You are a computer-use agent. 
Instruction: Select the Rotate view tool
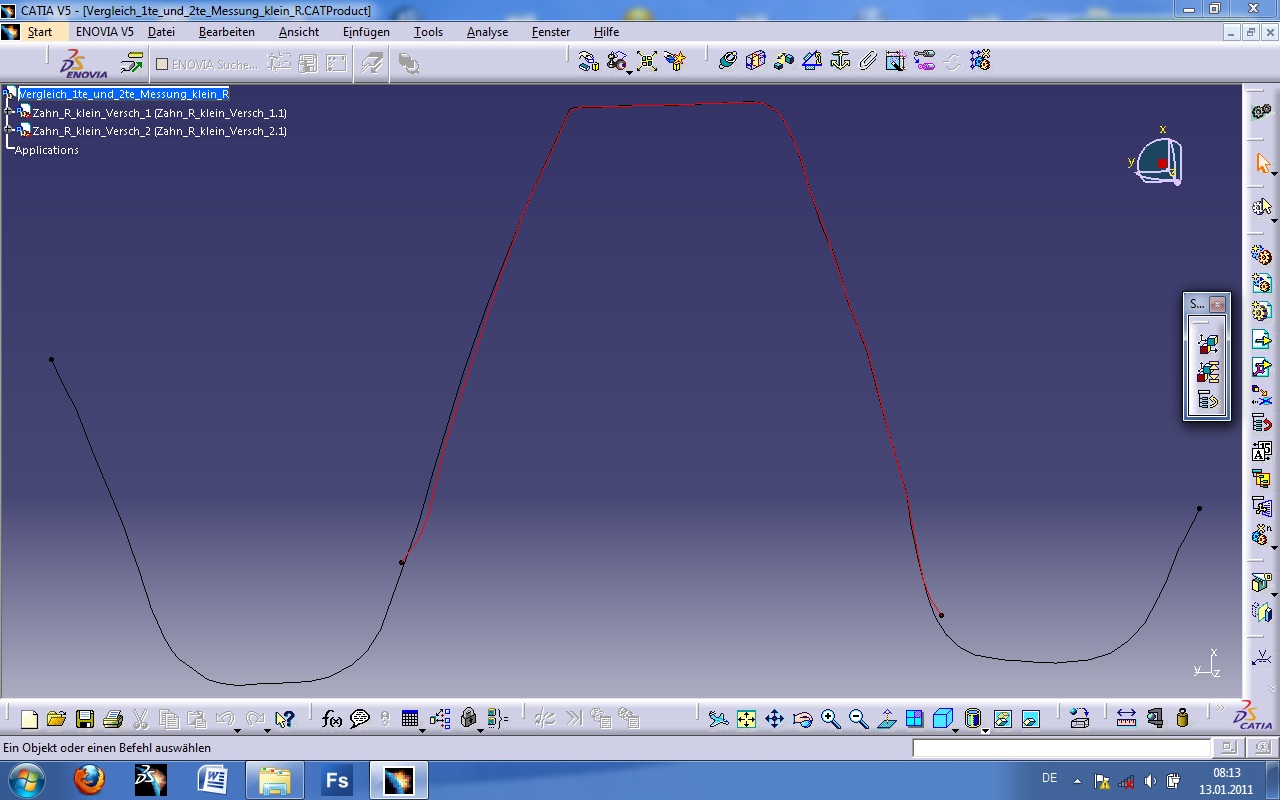802,718
